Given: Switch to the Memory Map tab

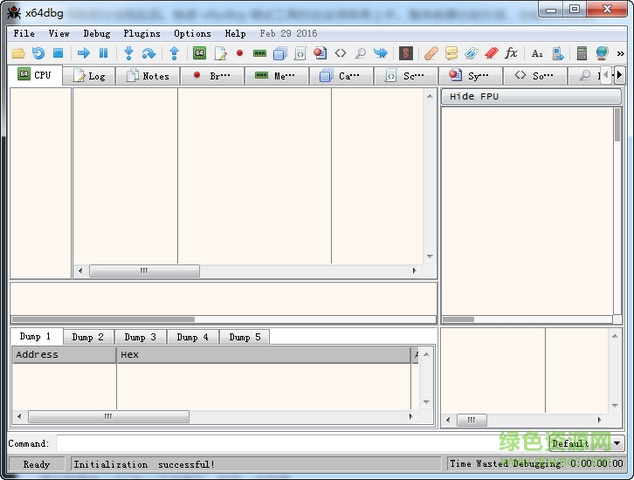Looking at the screenshot, I should click(x=277, y=76).
